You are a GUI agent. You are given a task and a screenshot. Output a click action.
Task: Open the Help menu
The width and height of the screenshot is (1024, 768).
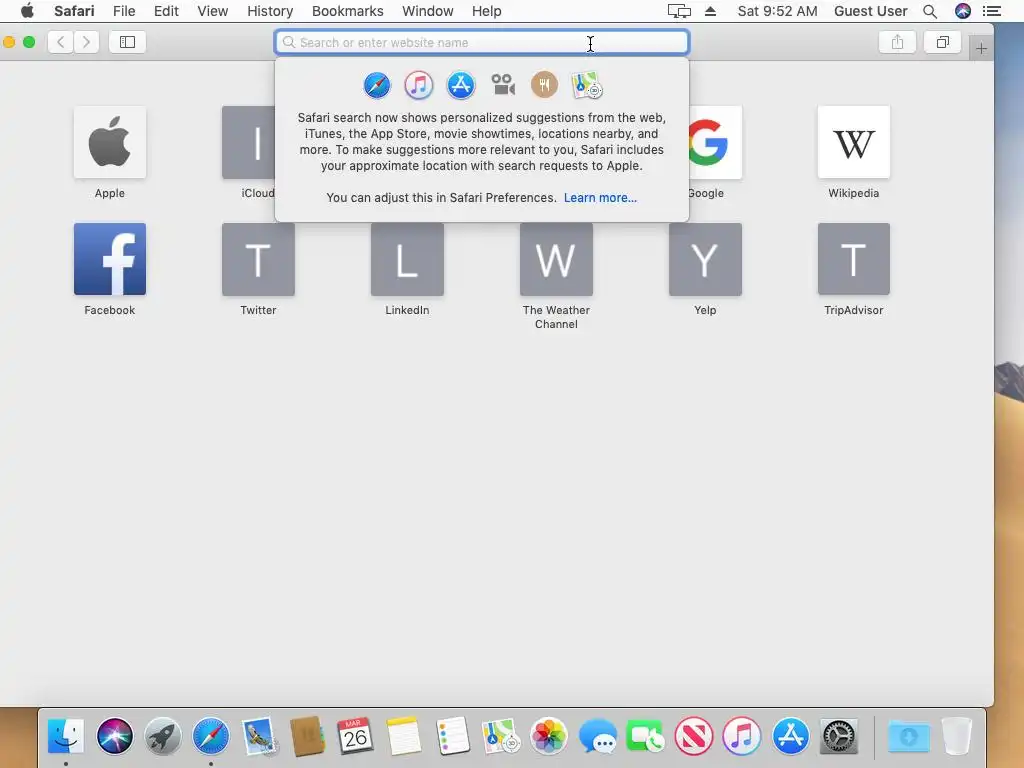487,11
